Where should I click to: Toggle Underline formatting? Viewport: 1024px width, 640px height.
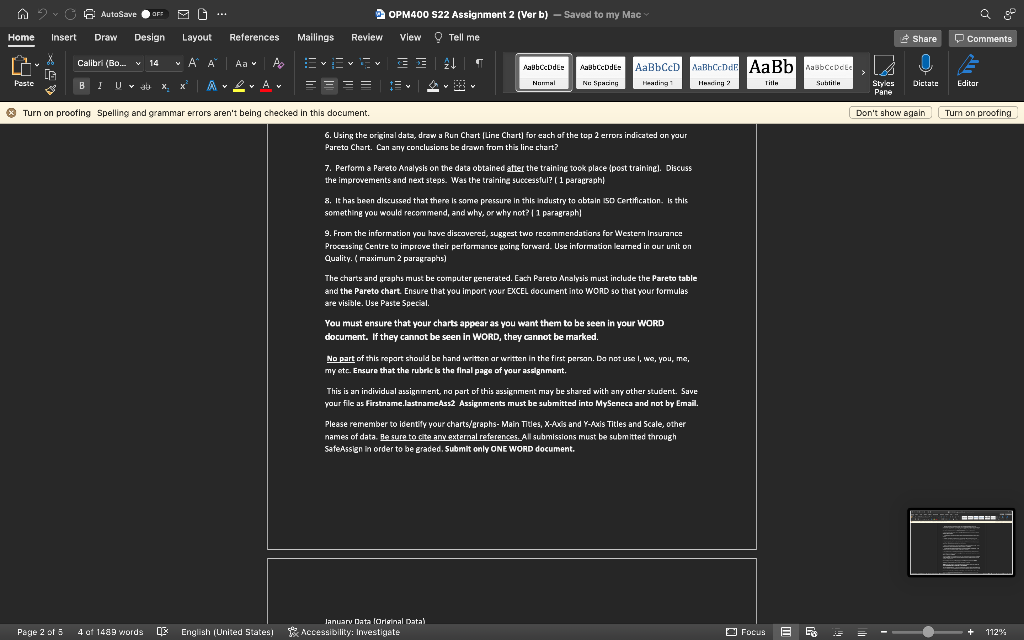click(118, 86)
